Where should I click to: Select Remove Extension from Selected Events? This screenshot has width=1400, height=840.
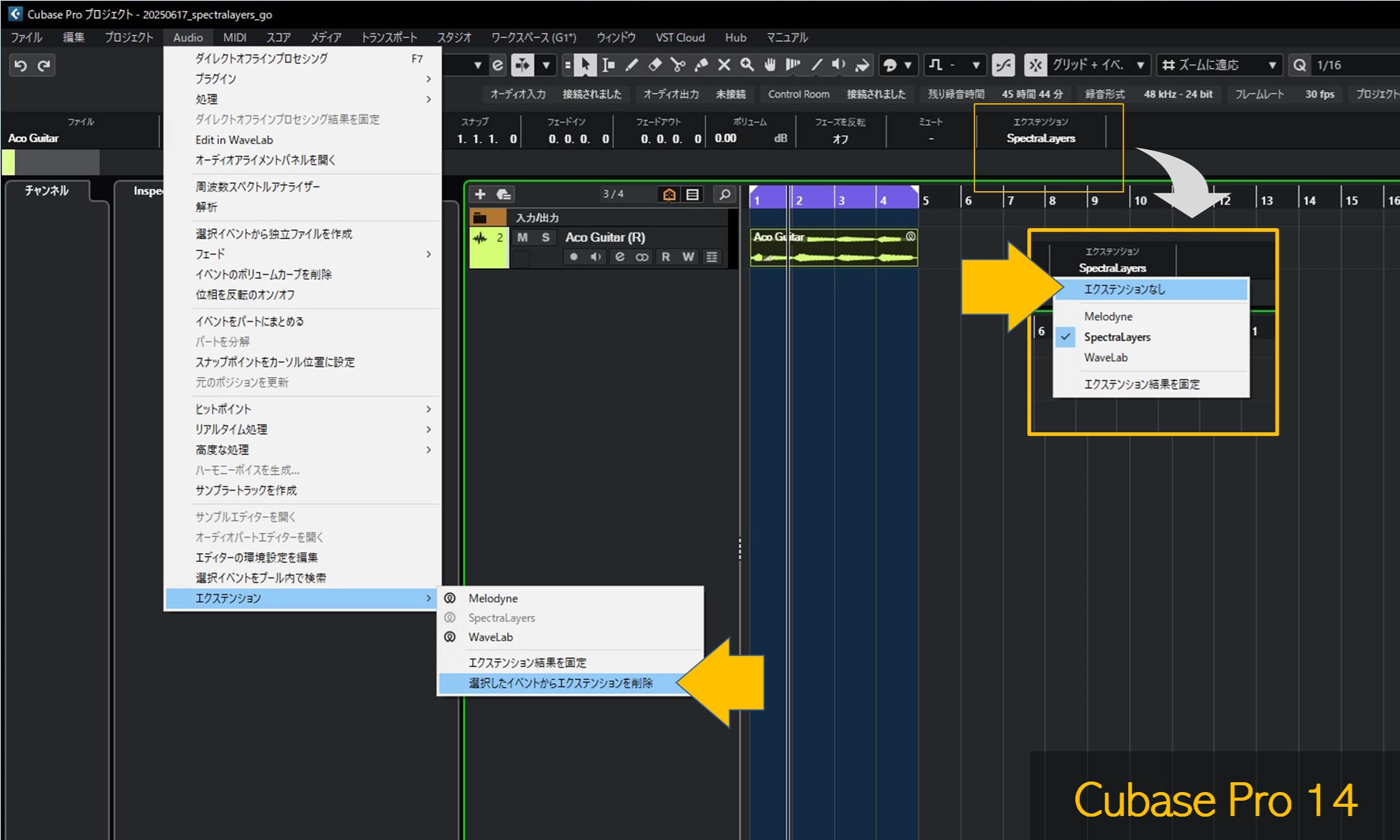point(570,683)
